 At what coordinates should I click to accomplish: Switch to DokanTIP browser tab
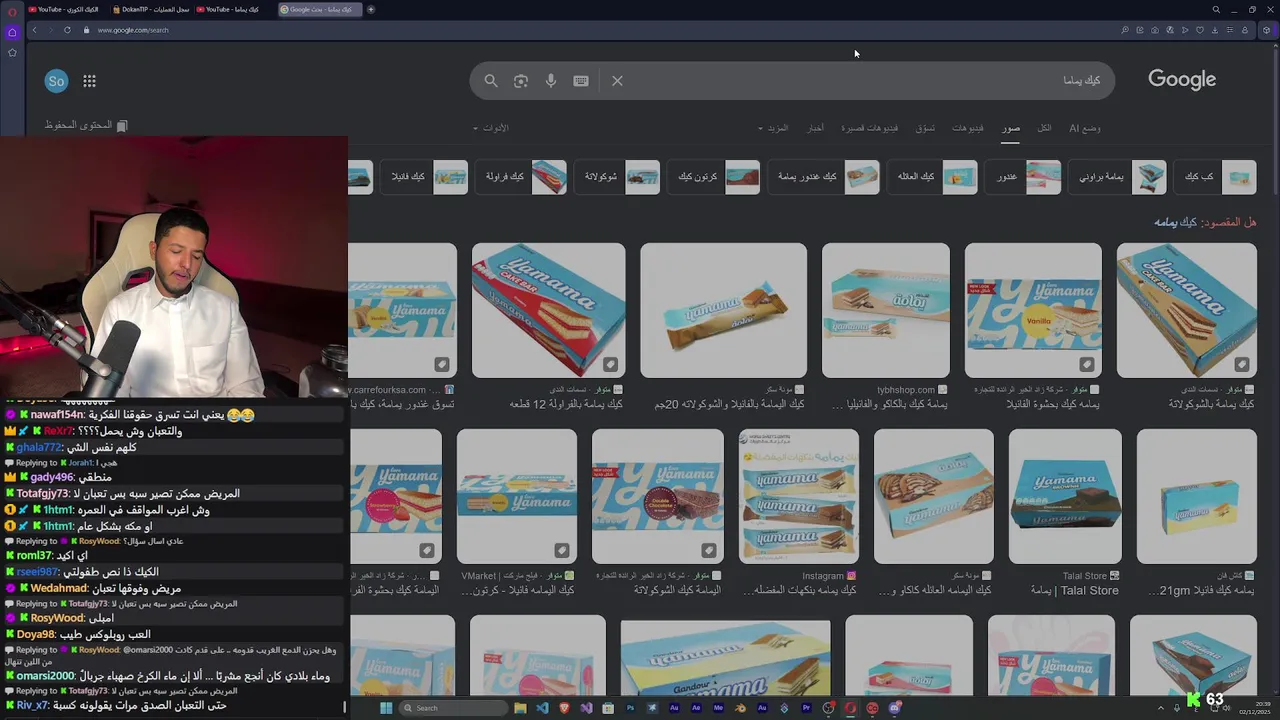(150, 9)
